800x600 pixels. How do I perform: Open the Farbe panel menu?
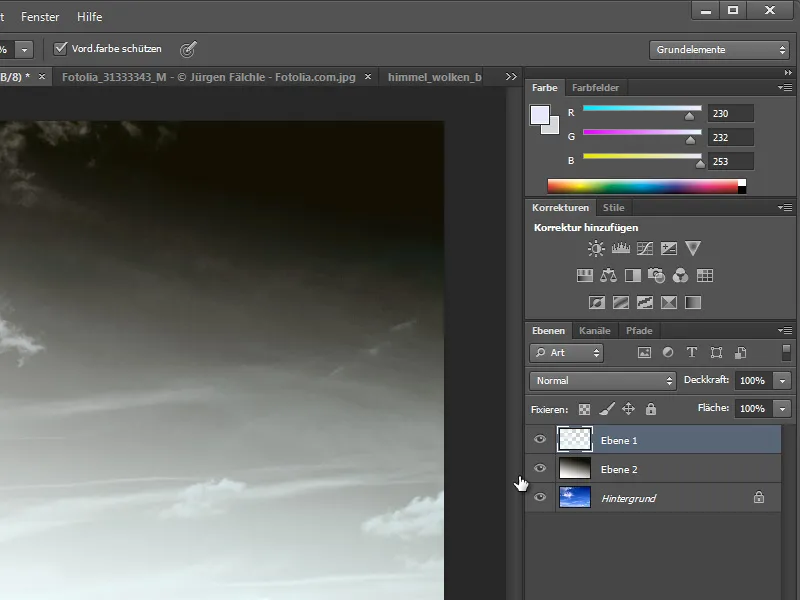785,88
